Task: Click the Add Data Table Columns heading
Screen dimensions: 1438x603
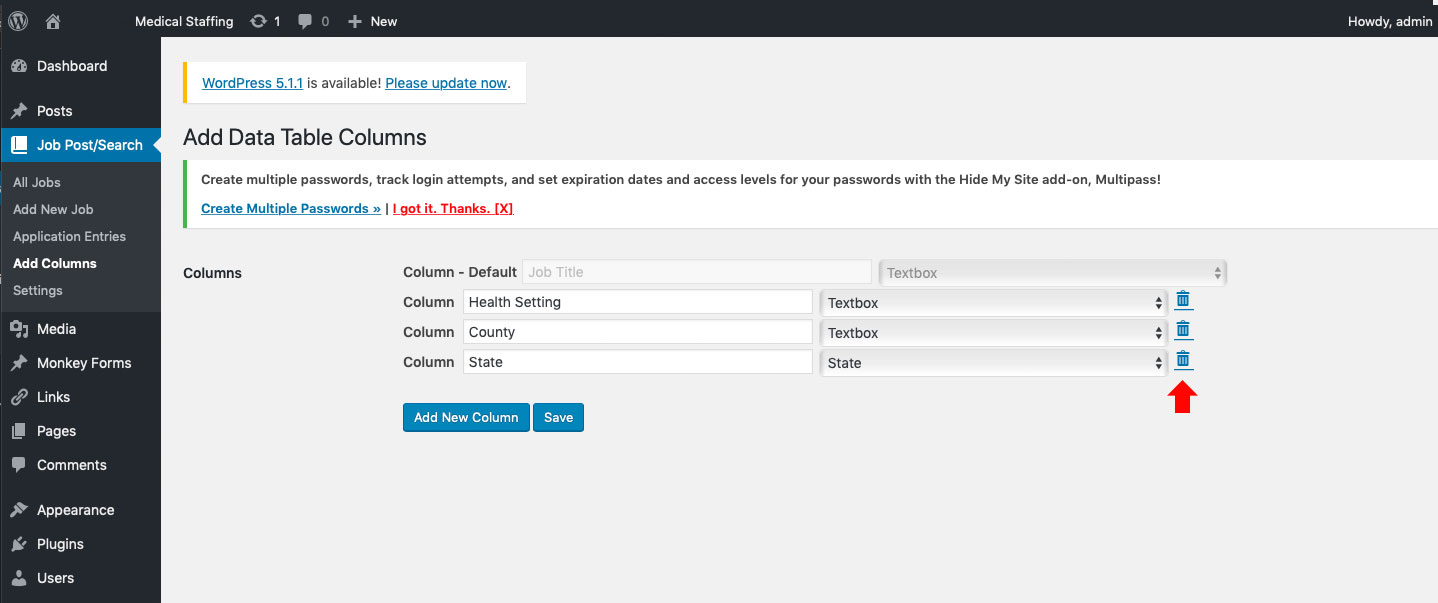Action: 305,138
